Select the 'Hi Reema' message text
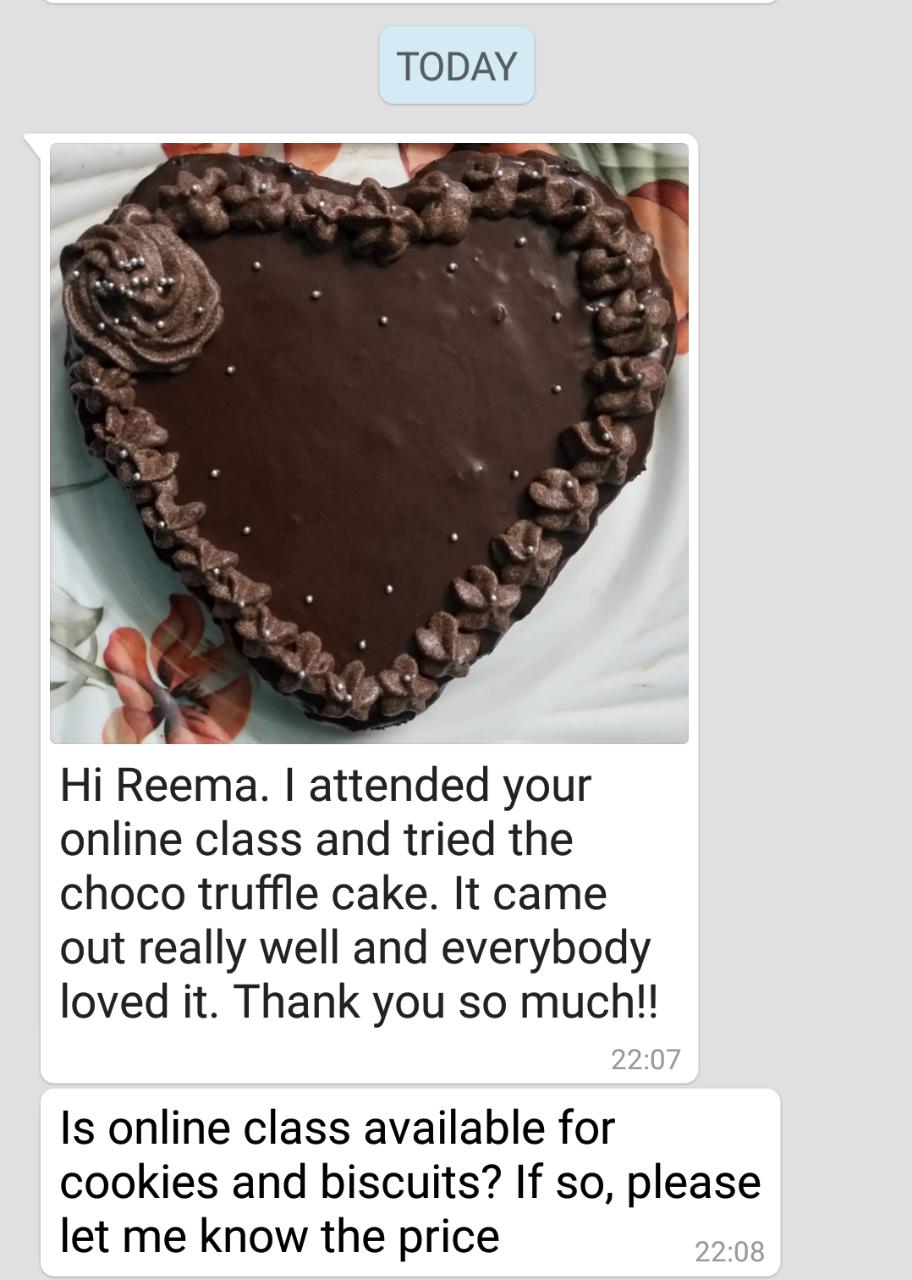The image size is (912, 1280). coord(359,893)
